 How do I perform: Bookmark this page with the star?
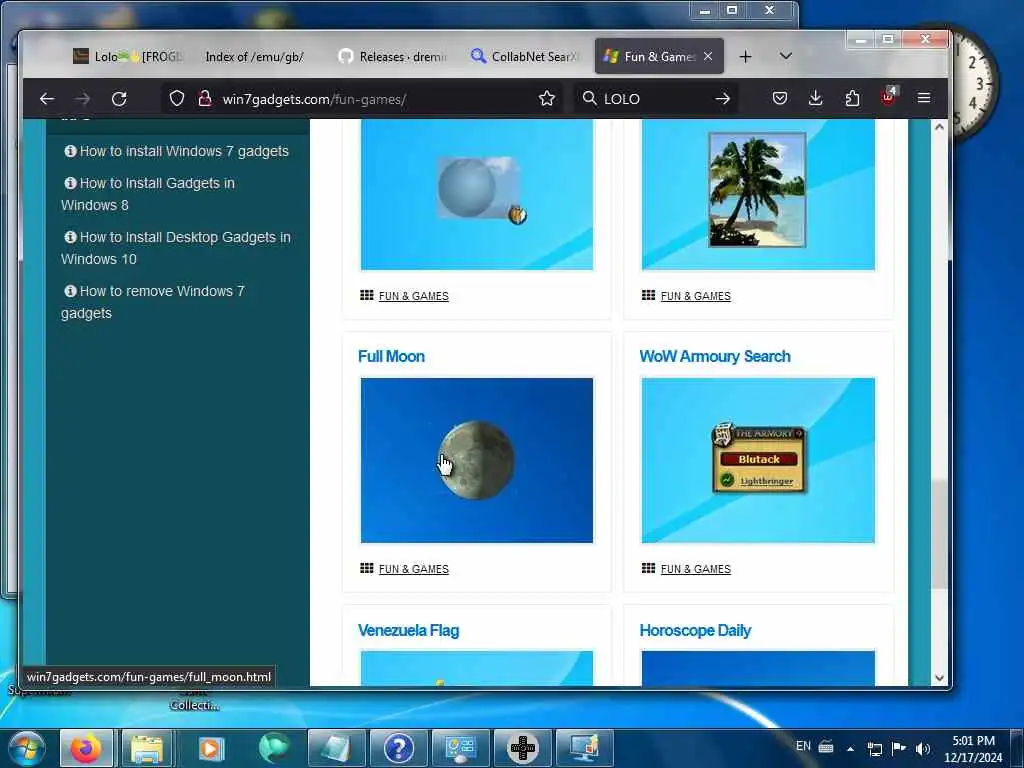[547, 99]
